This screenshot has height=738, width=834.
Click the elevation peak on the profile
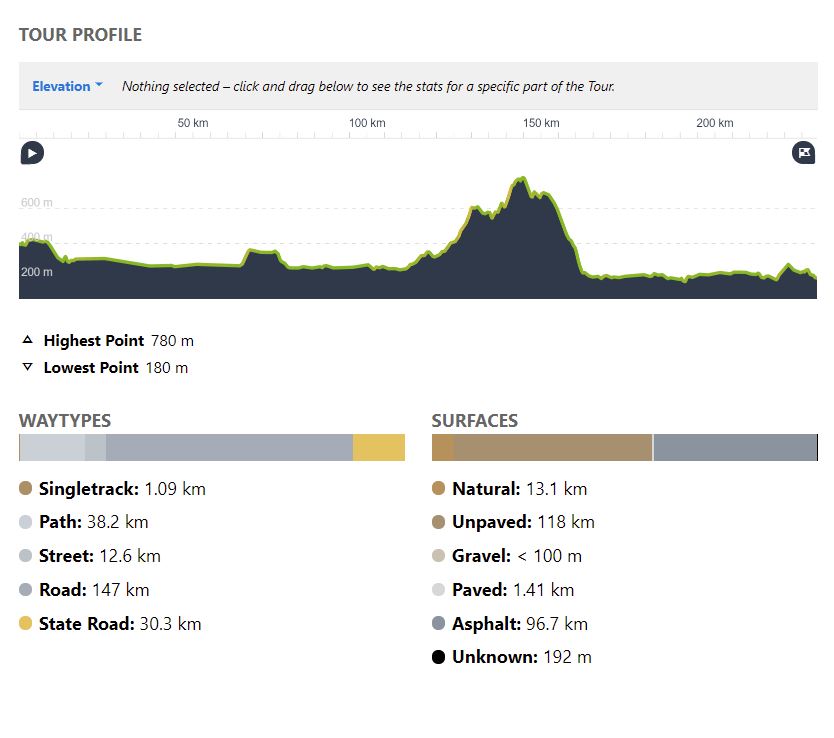point(521,181)
